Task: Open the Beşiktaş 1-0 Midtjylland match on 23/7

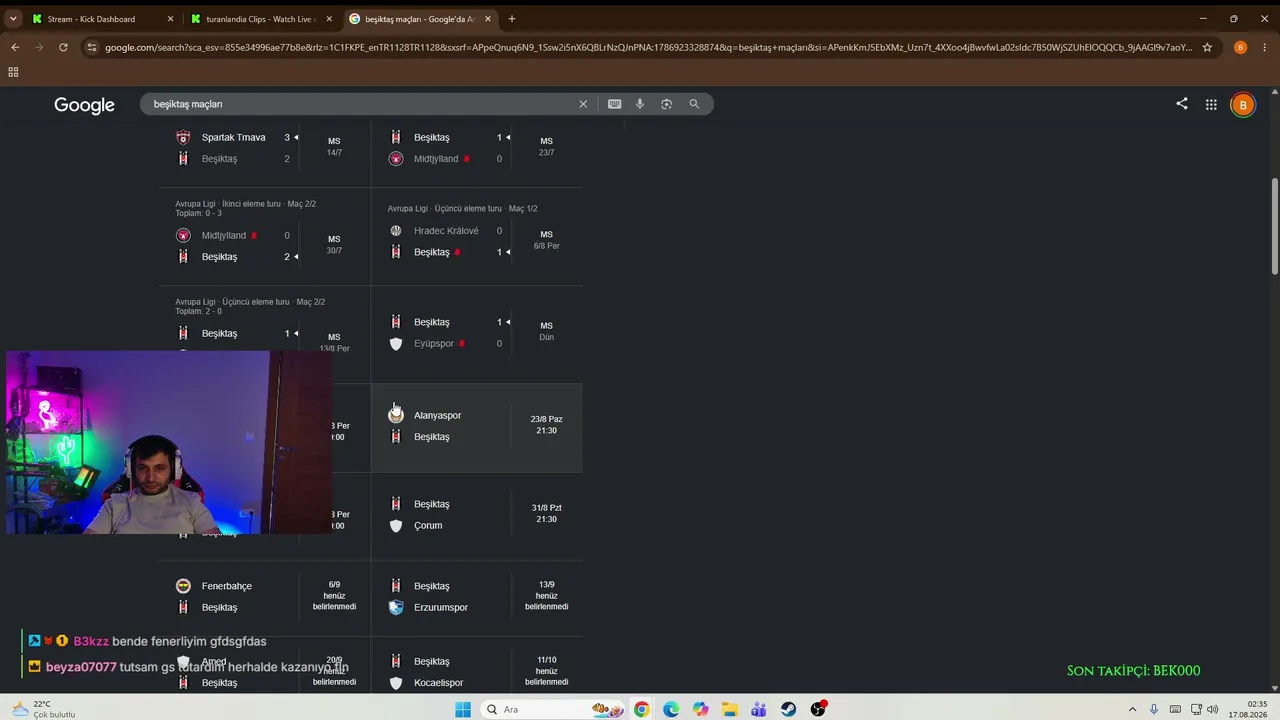Action: coord(477,148)
